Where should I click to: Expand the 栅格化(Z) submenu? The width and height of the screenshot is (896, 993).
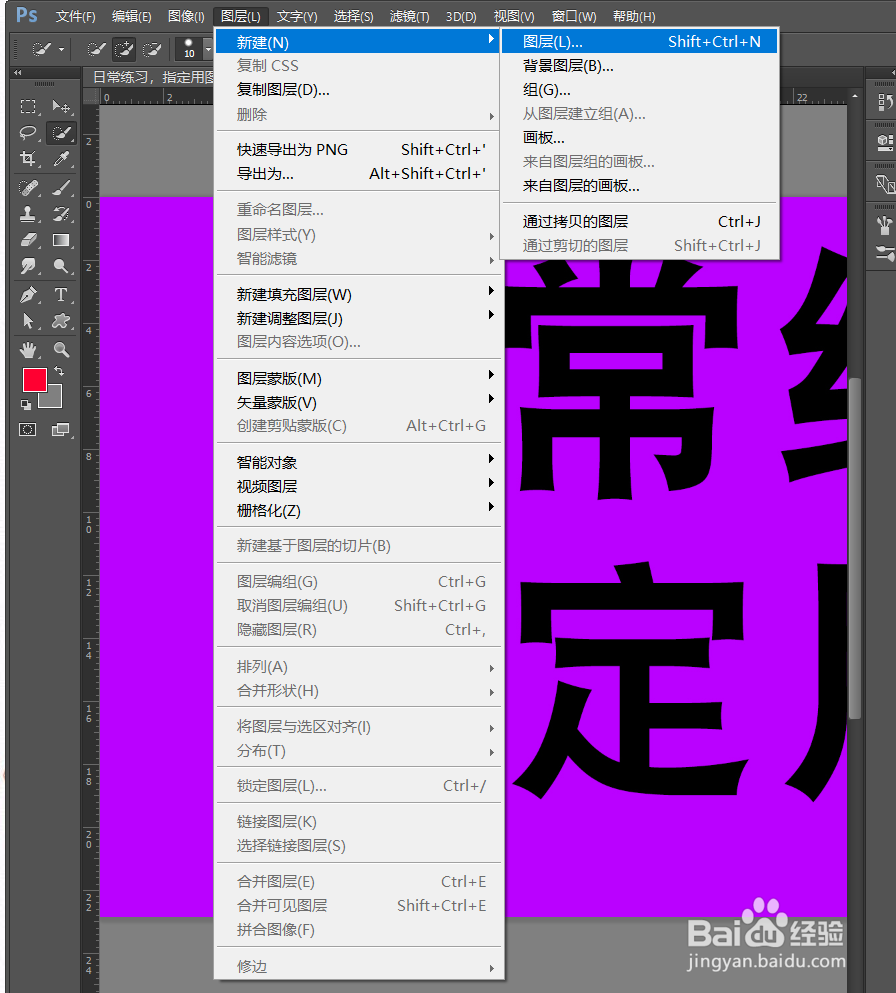point(359,510)
